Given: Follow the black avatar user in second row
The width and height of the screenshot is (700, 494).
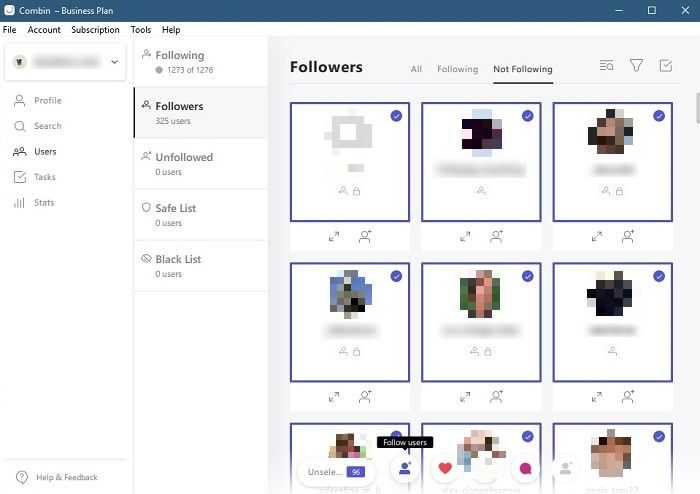Looking at the screenshot, I should 628,396.
